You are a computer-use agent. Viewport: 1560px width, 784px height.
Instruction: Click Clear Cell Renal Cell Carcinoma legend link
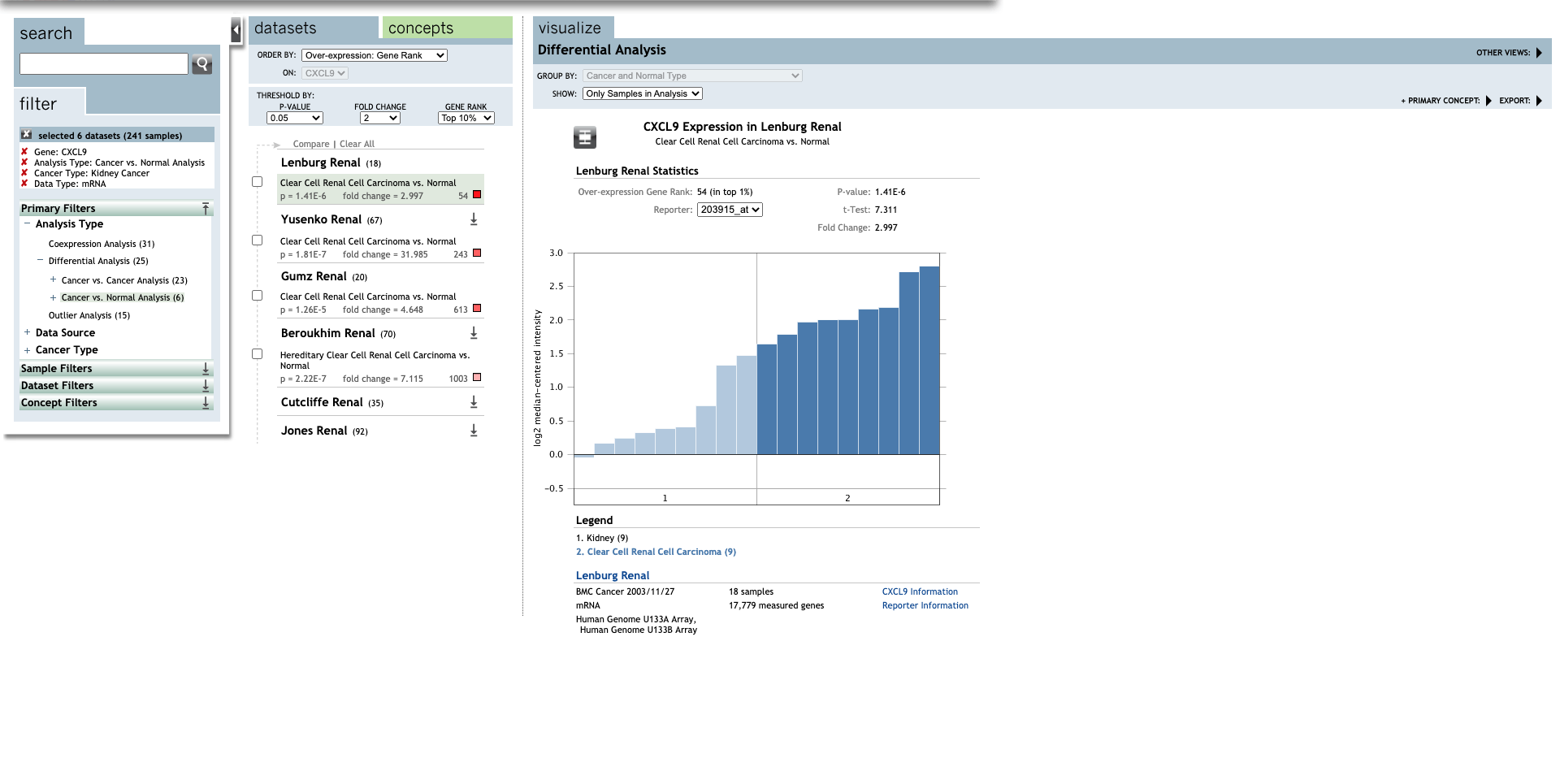point(656,552)
